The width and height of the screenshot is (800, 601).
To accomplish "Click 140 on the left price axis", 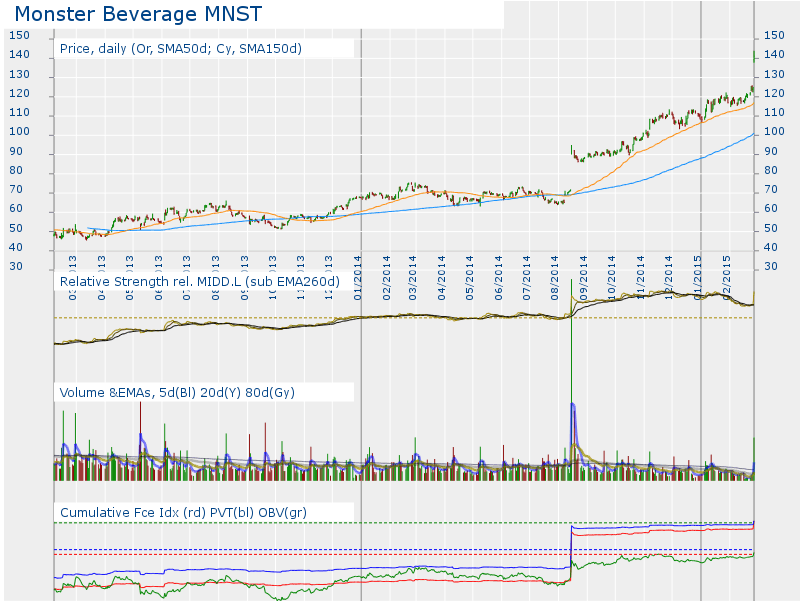I will (19, 55).
